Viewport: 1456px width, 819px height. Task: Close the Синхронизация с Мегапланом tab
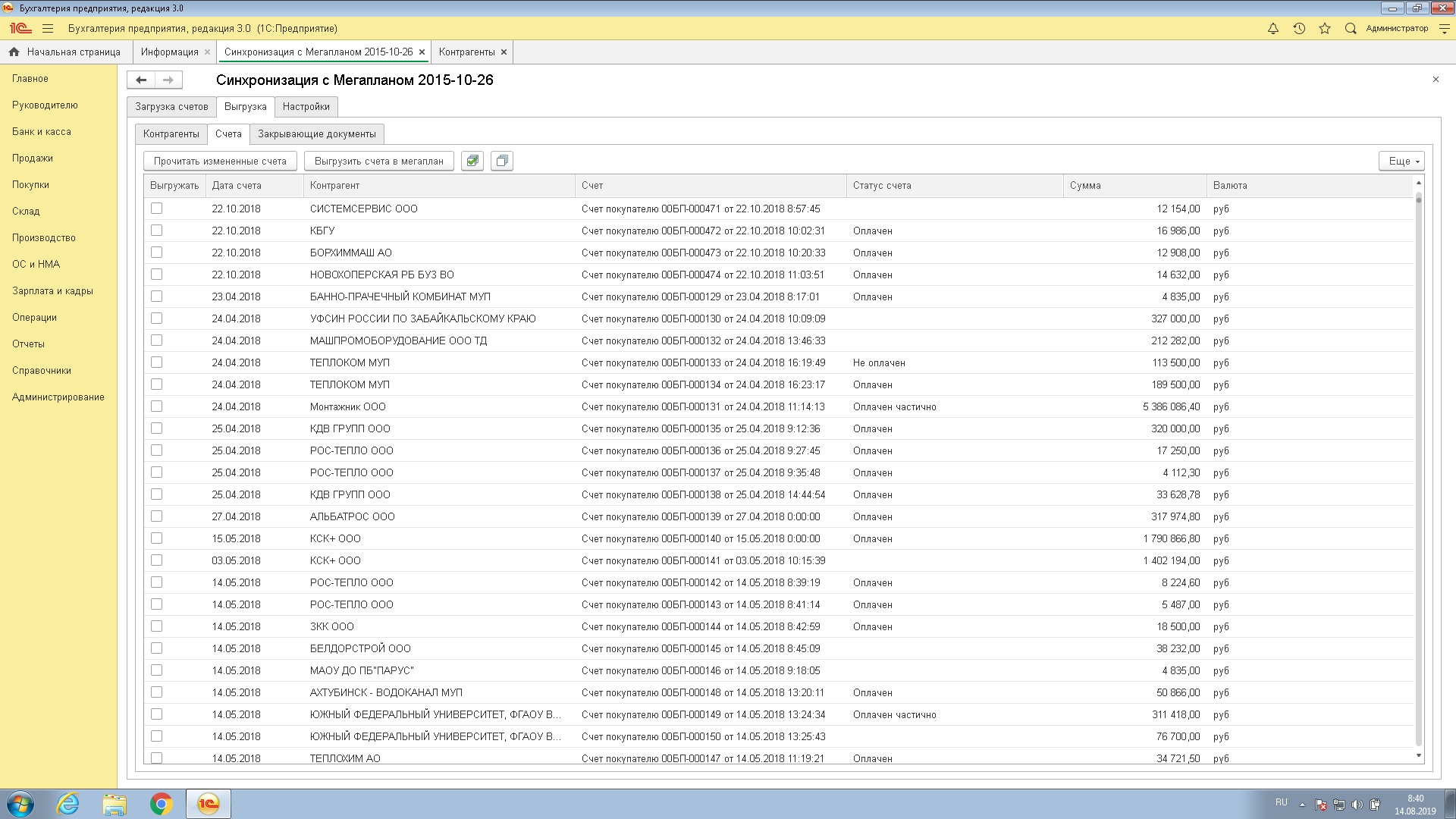click(422, 52)
